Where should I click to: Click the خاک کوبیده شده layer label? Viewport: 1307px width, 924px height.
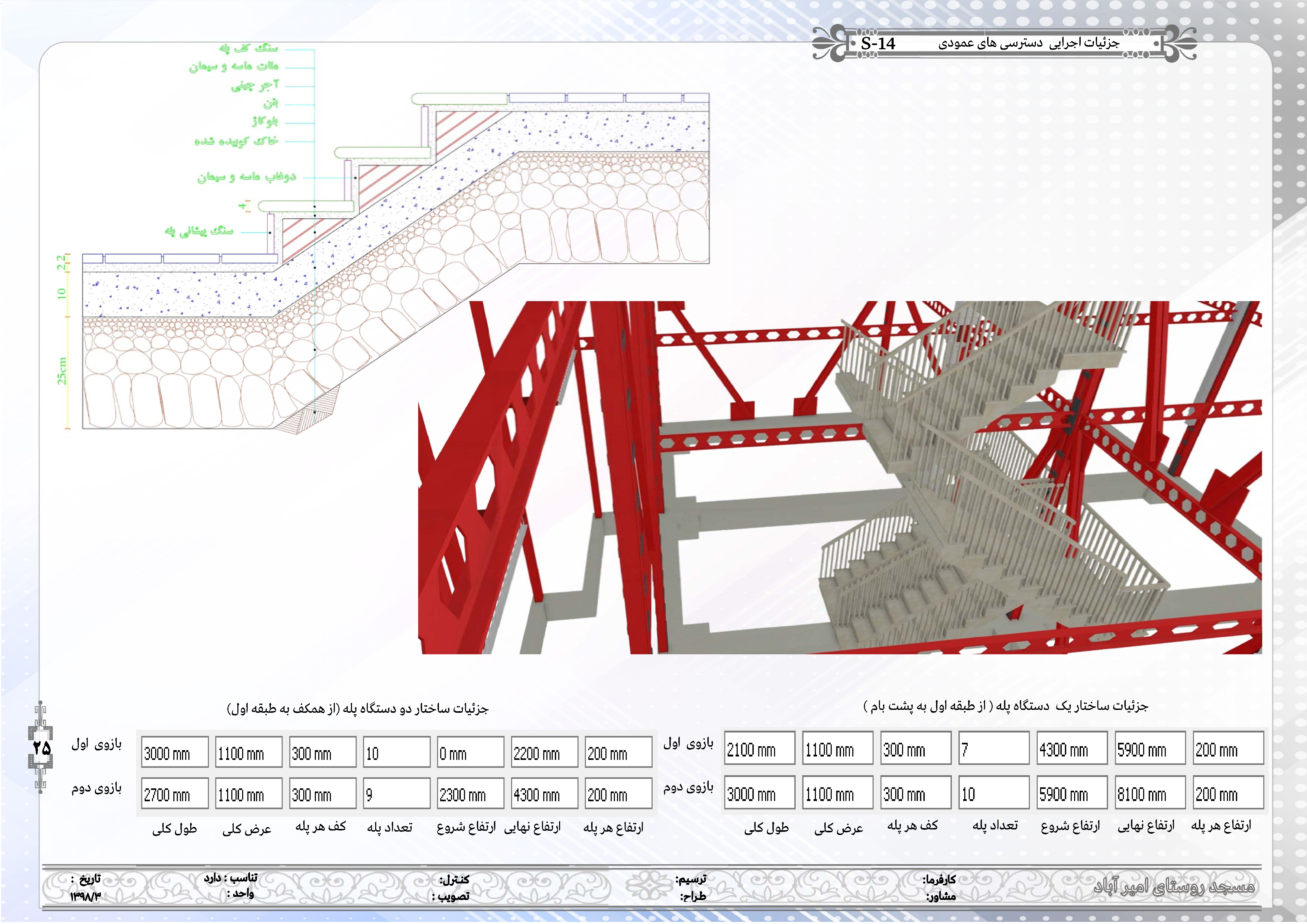pyautogui.click(x=236, y=141)
